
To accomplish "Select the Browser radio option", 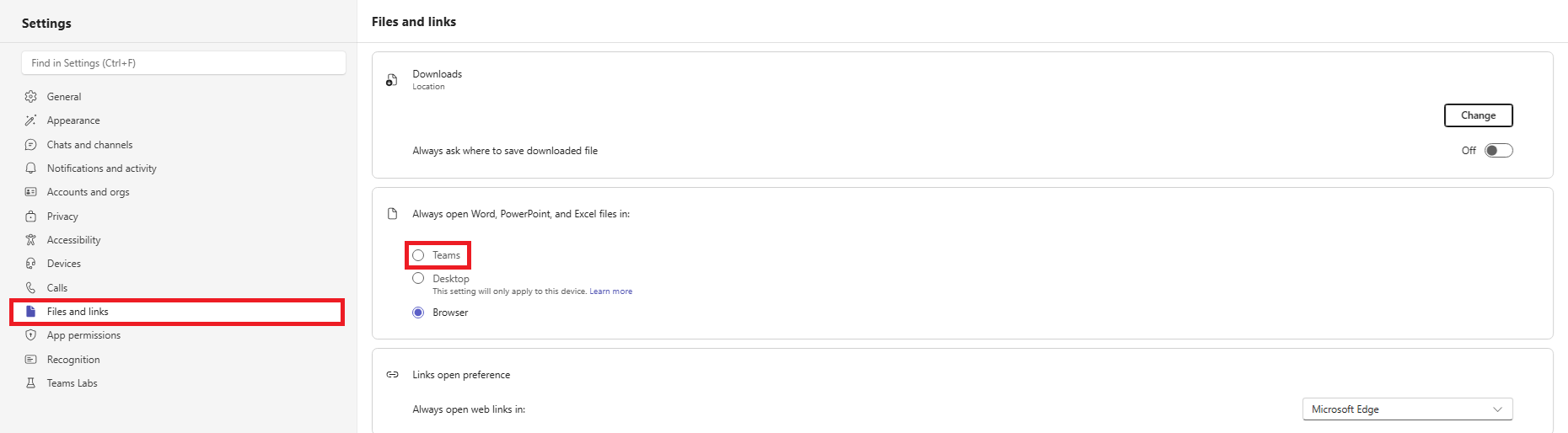I will tap(418, 313).
